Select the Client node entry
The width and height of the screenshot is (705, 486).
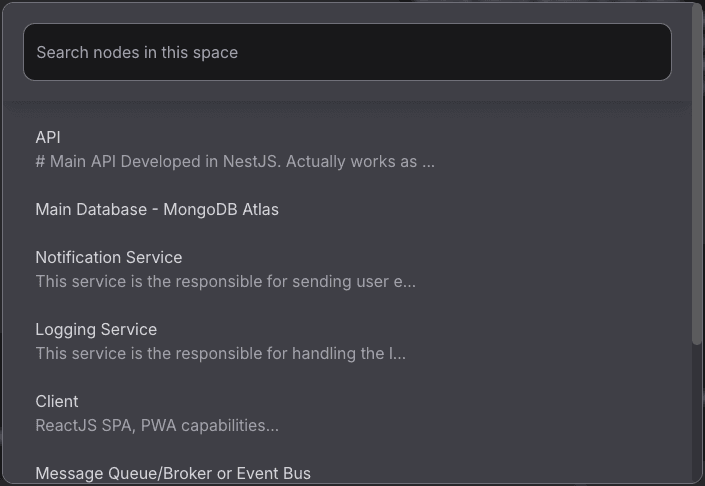(347, 413)
